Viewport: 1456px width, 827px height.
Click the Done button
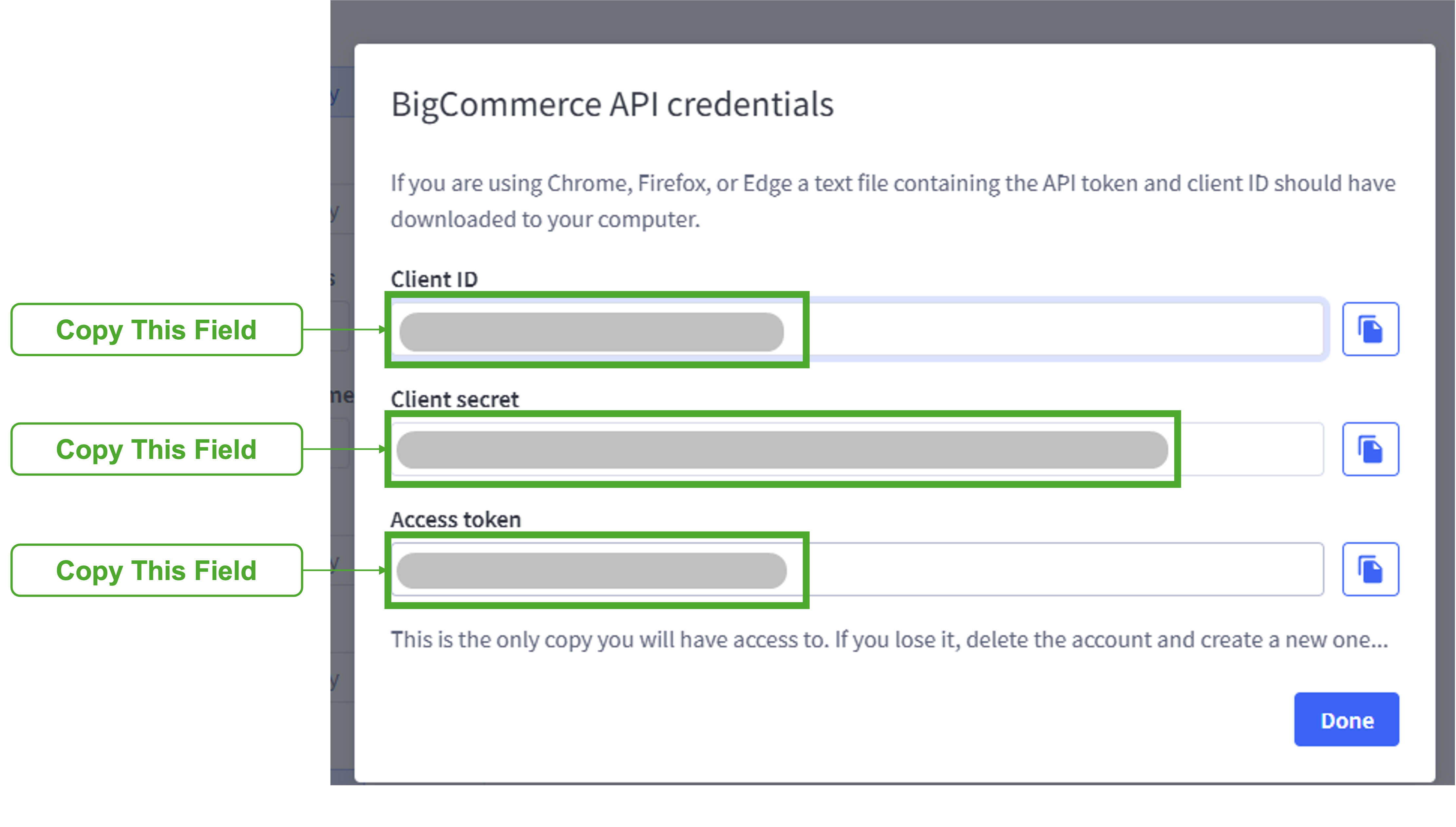tap(1346, 719)
